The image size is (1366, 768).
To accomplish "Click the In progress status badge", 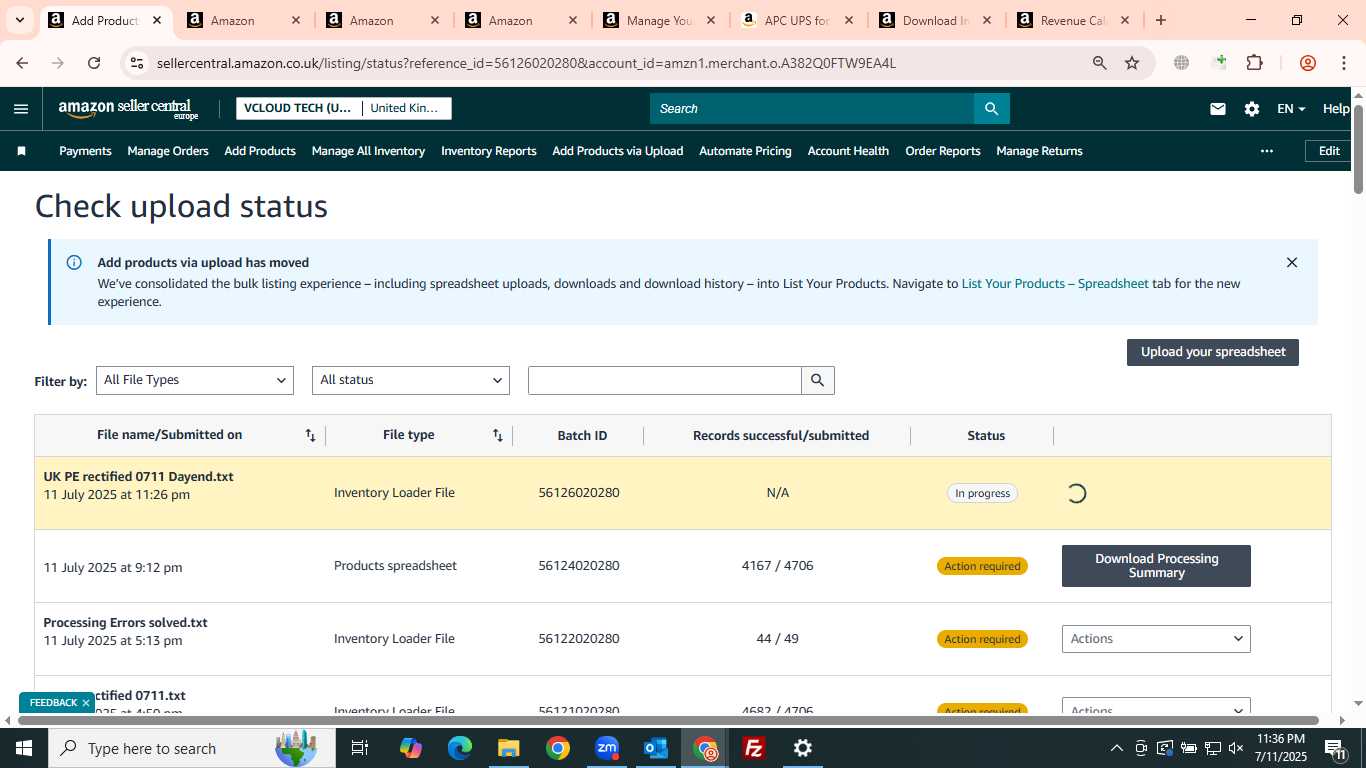I will pyautogui.click(x=982, y=493).
